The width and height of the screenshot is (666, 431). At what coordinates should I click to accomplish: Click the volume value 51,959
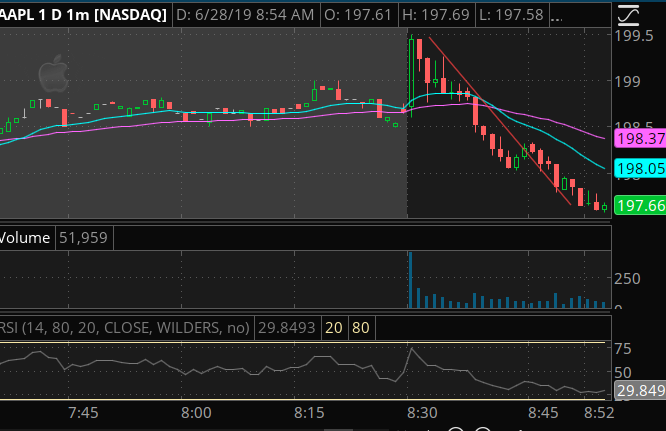pyautogui.click(x=83, y=238)
